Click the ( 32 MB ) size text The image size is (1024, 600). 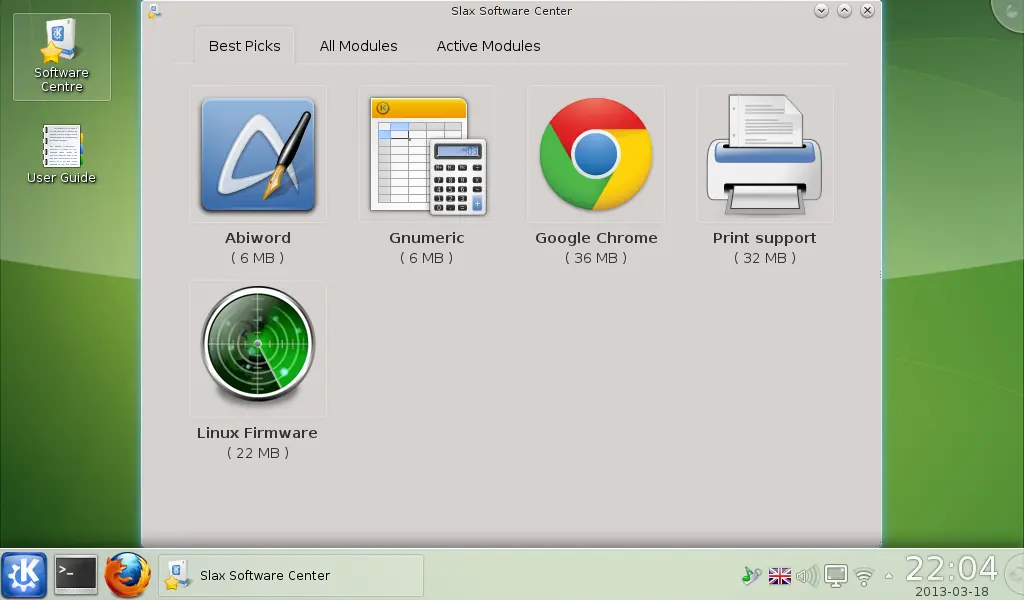765,258
